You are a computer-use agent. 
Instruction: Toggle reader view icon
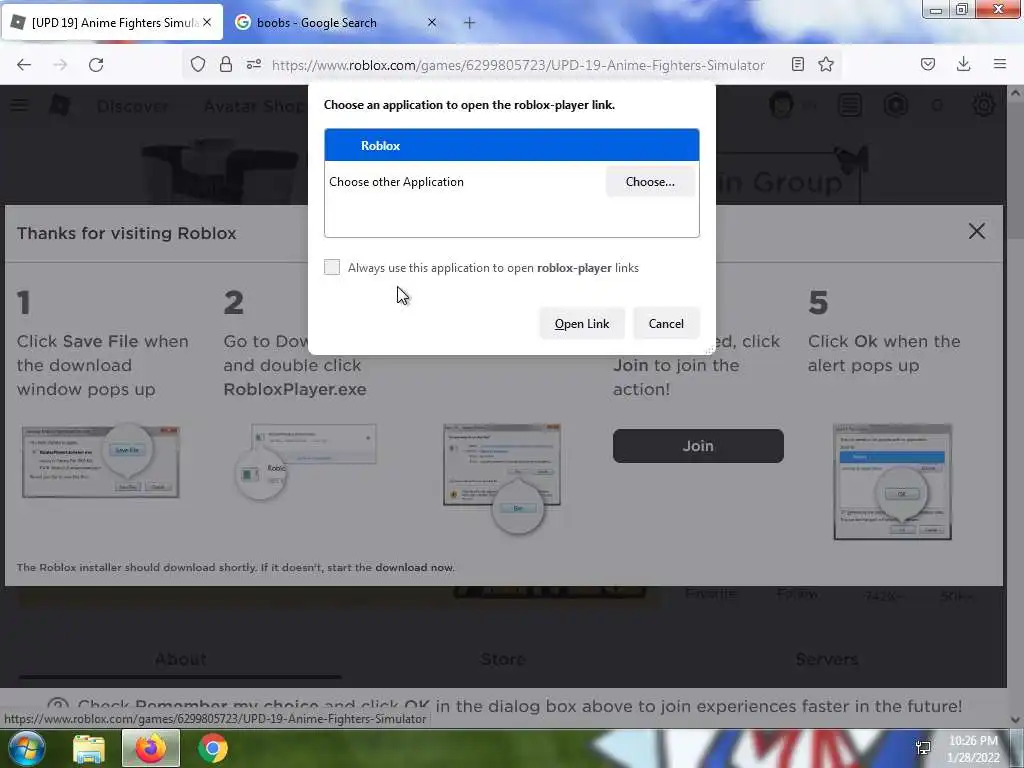click(x=797, y=64)
